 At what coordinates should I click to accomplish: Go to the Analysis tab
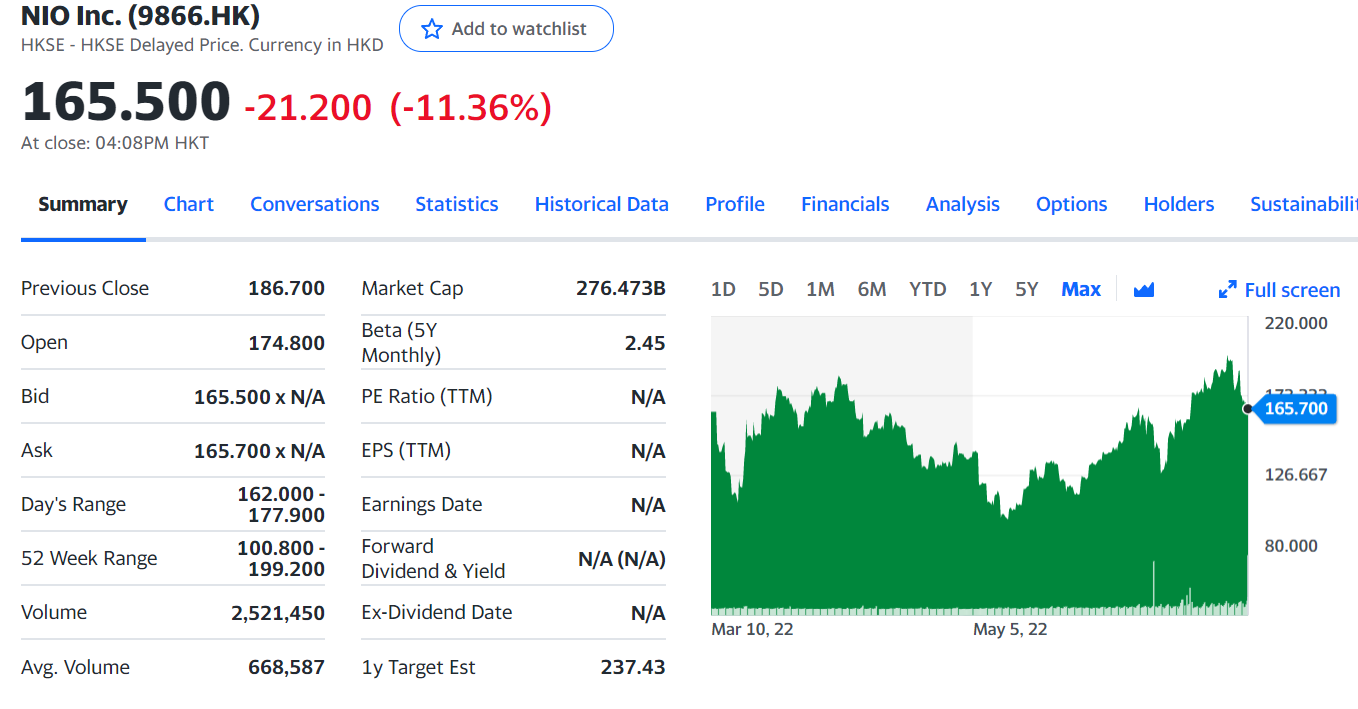962,204
